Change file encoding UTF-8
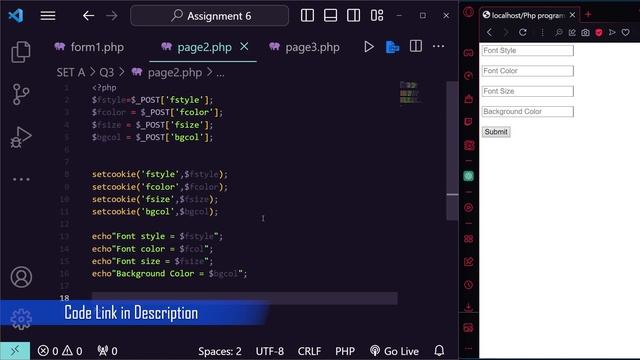The width and height of the screenshot is (640, 360). (x=269, y=351)
